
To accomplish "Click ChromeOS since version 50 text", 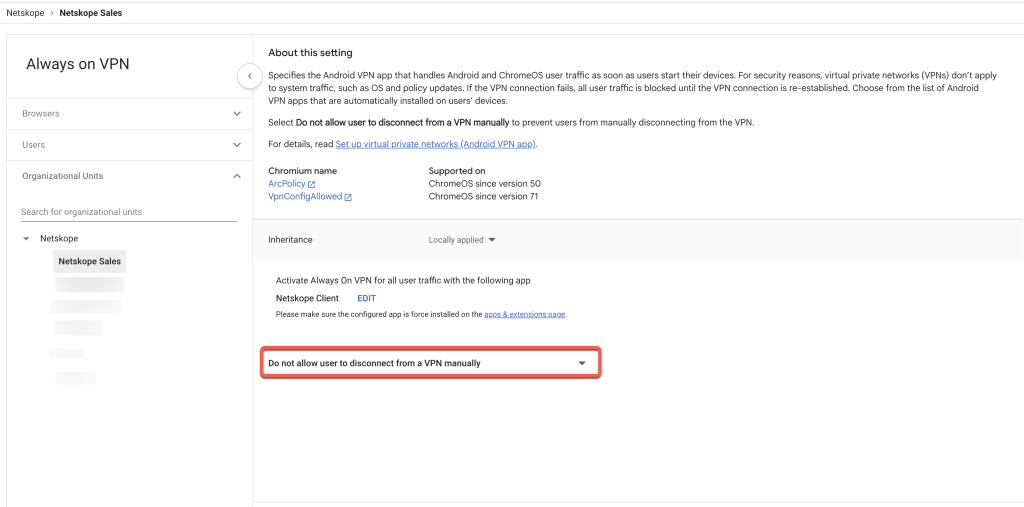I will pos(485,184).
